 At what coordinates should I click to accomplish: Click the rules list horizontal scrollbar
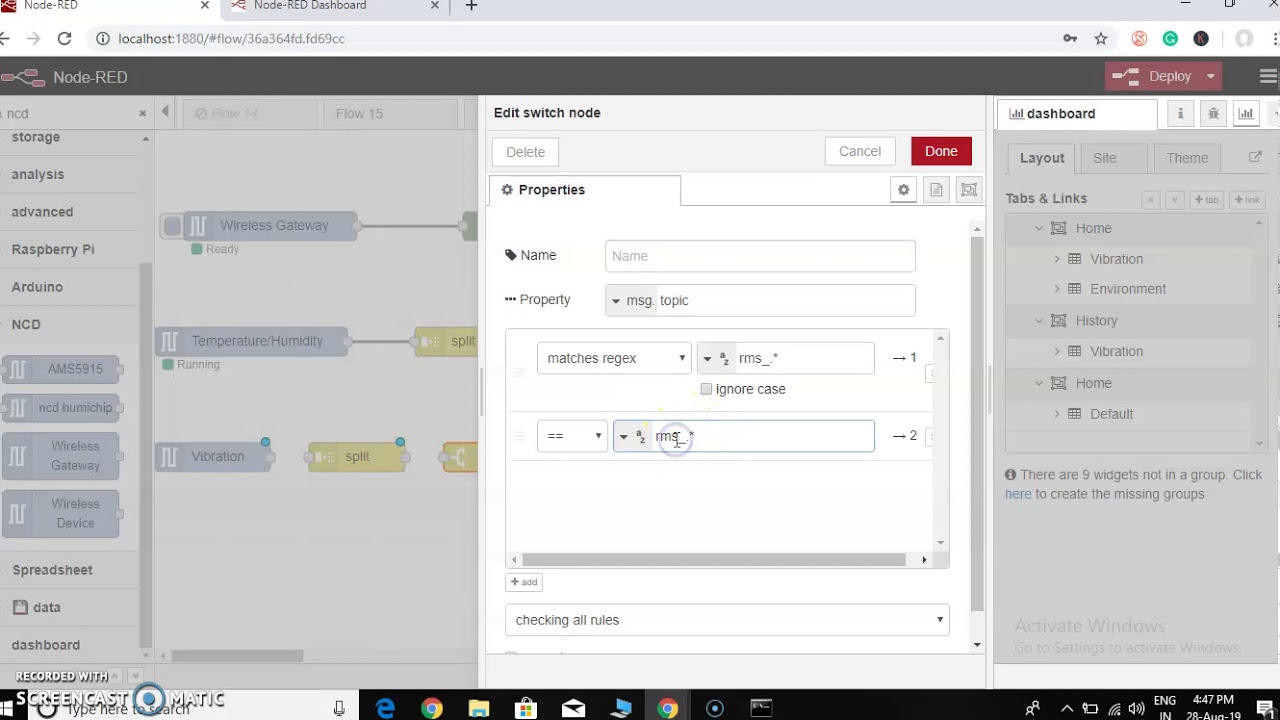click(x=713, y=560)
